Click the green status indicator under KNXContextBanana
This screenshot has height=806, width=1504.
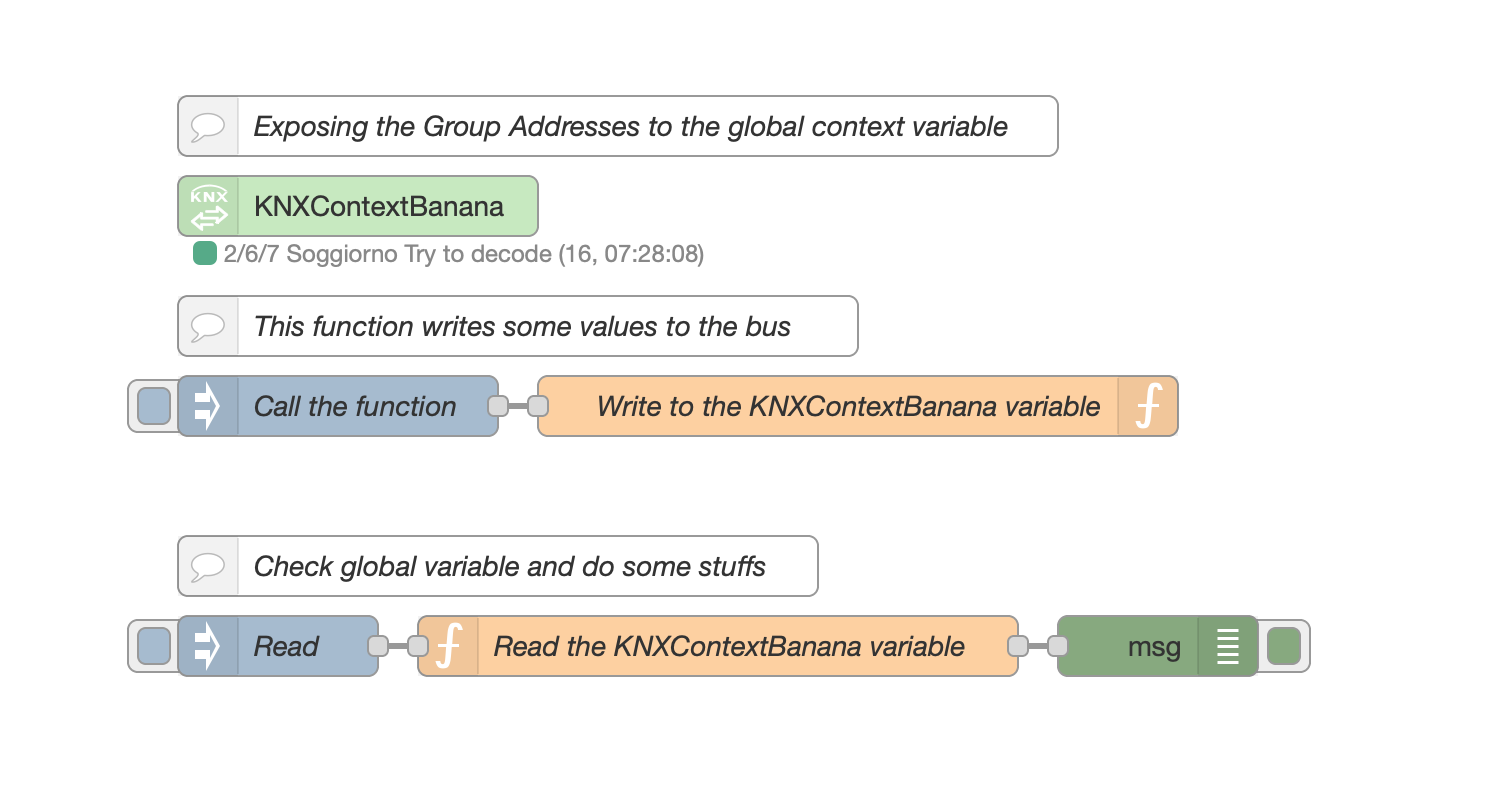[205, 254]
